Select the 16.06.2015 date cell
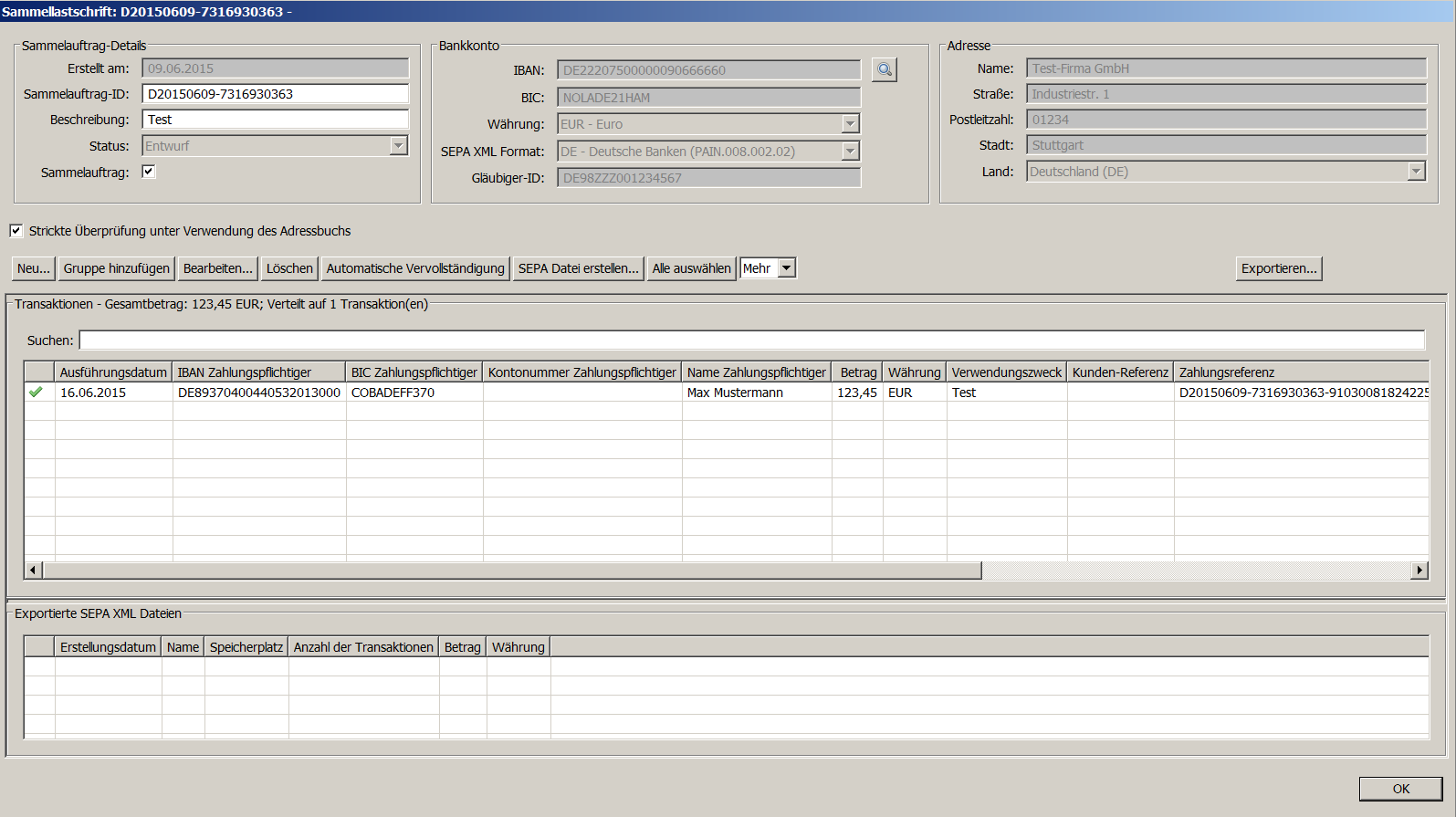Image resolution: width=1456 pixels, height=817 pixels. pos(113,393)
